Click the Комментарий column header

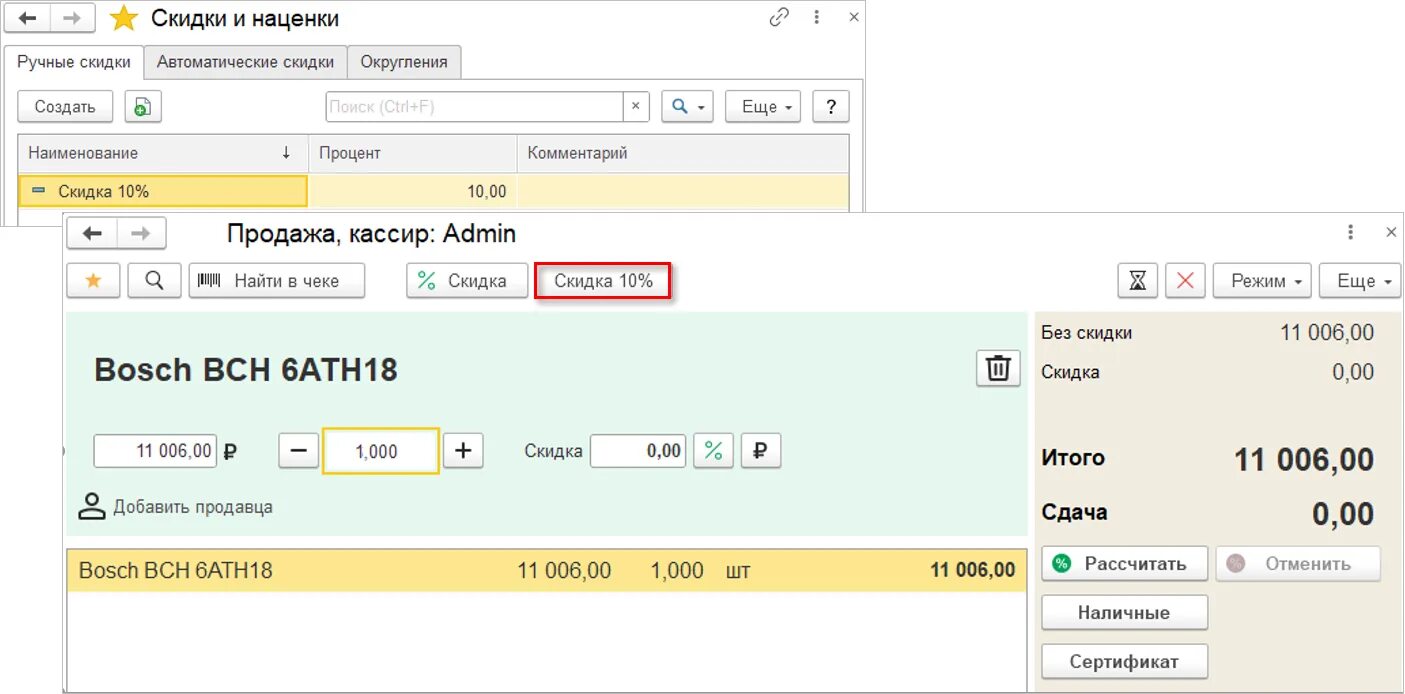tap(683, 153)
